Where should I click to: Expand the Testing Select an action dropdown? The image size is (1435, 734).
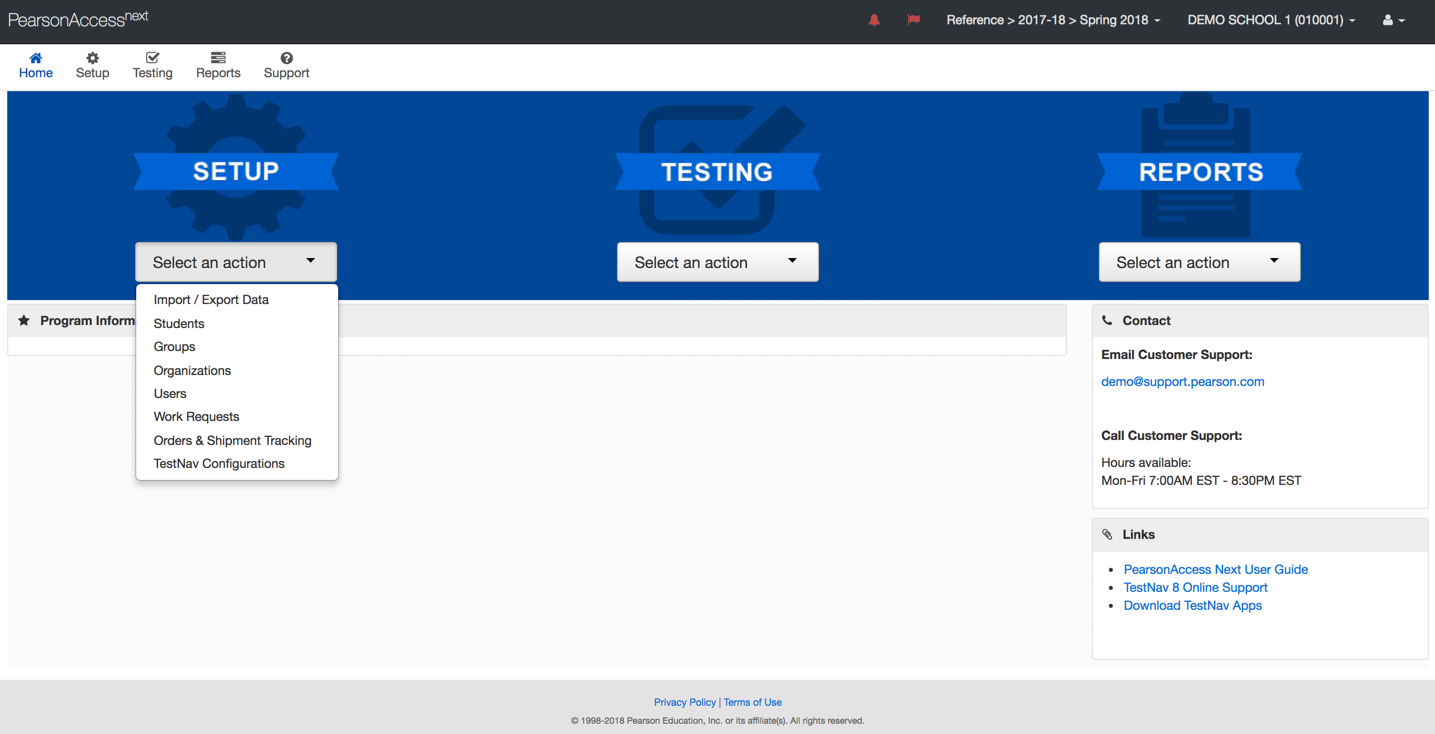click(x=717, y=262)
